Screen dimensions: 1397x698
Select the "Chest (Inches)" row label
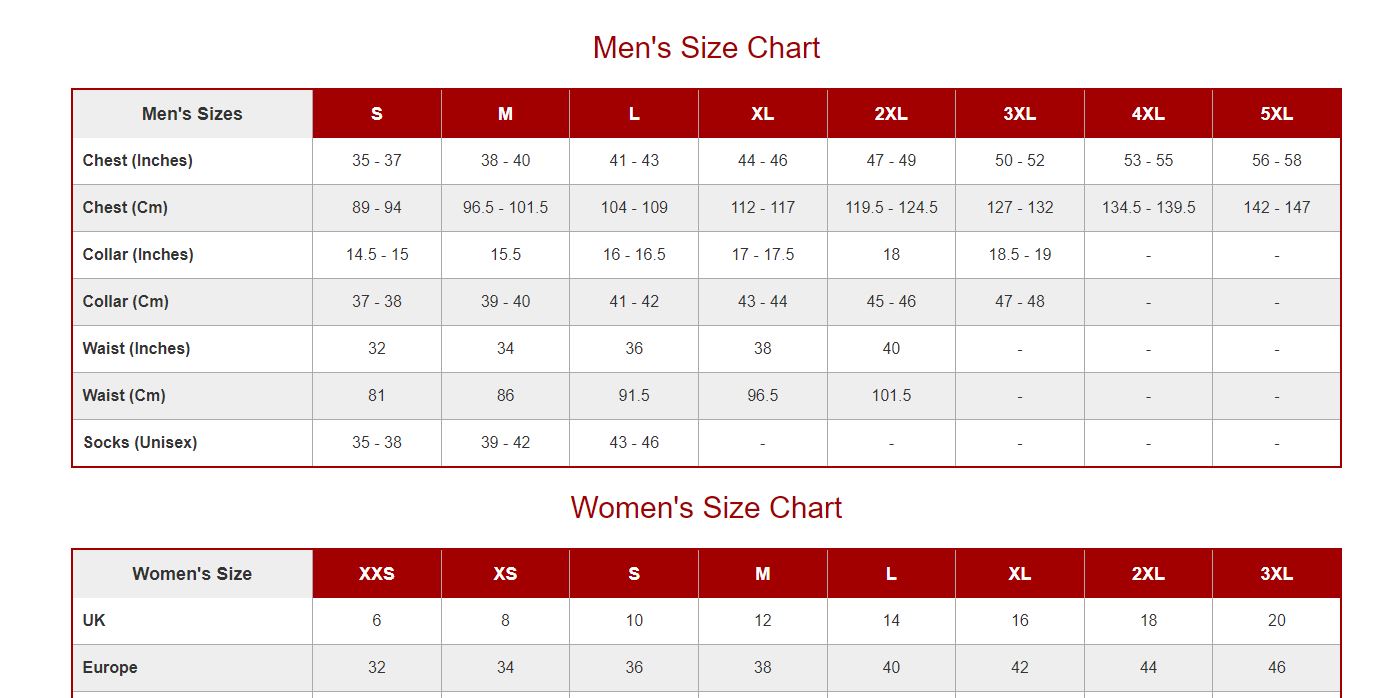point(138,161)
